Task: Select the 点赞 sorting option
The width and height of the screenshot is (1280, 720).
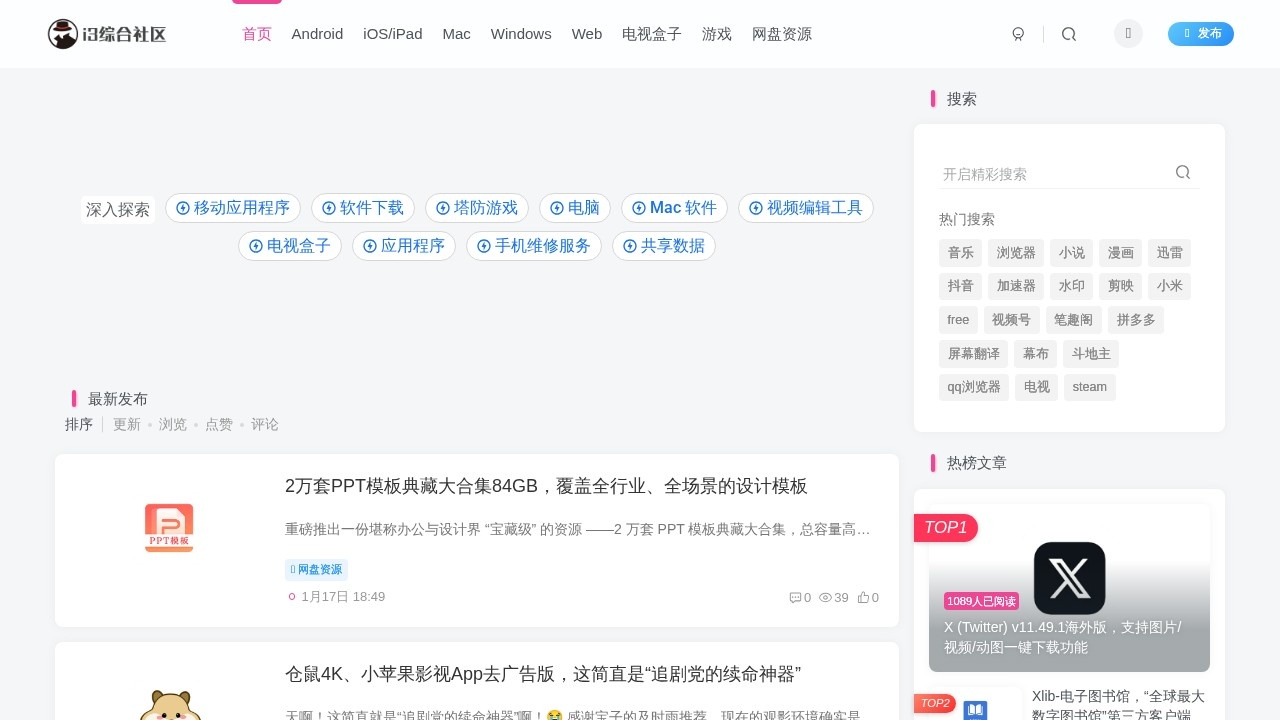Action: (219, 424)
